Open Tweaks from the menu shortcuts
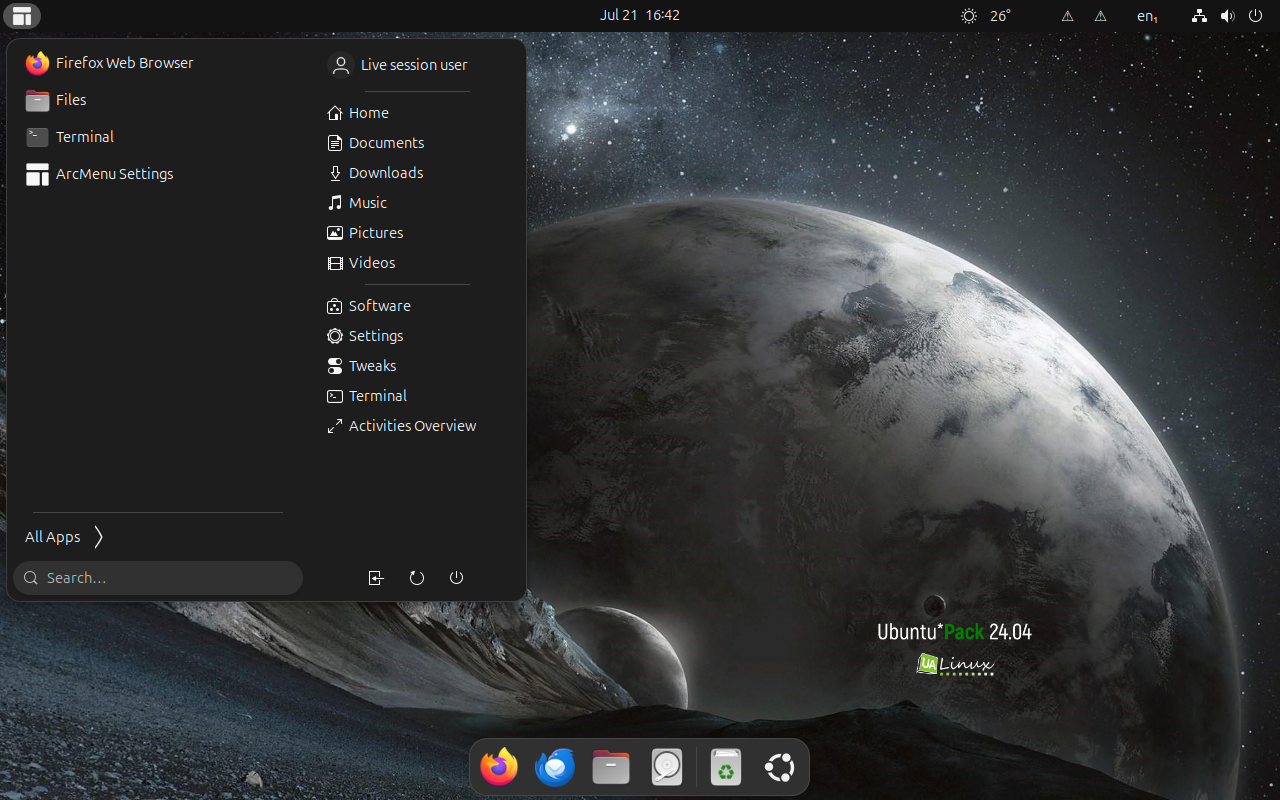The image size is (1280, 800). tap(372, 366)
